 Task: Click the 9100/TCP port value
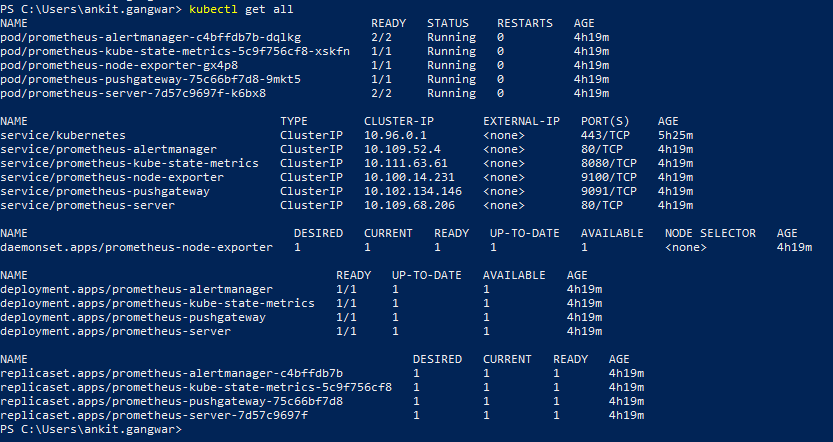pos(609,177)
